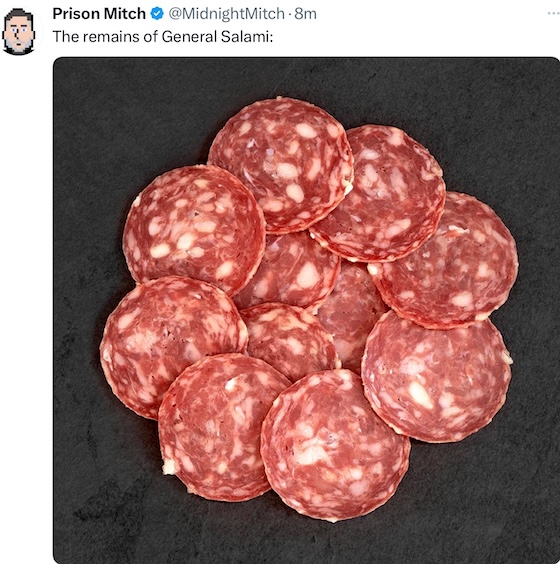This screenshot has height=564, width=560.
Task: Click the slate area below the salami
Action: tap(306, 543)
